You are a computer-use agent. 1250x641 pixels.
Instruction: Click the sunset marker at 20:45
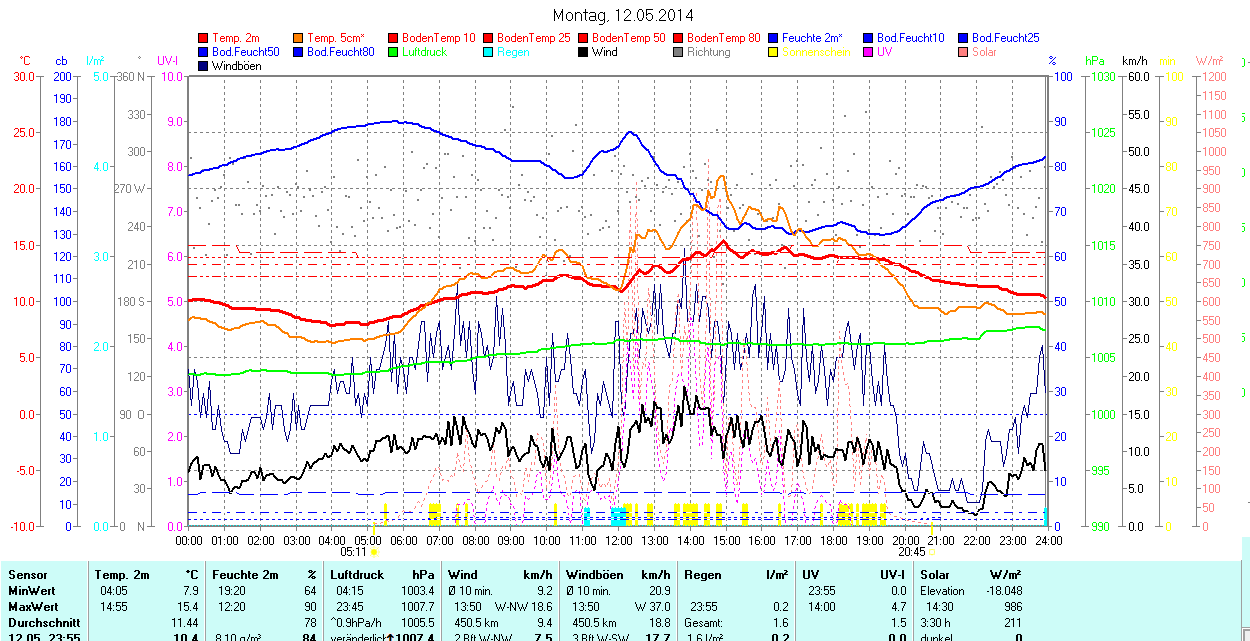click(932, 551)
